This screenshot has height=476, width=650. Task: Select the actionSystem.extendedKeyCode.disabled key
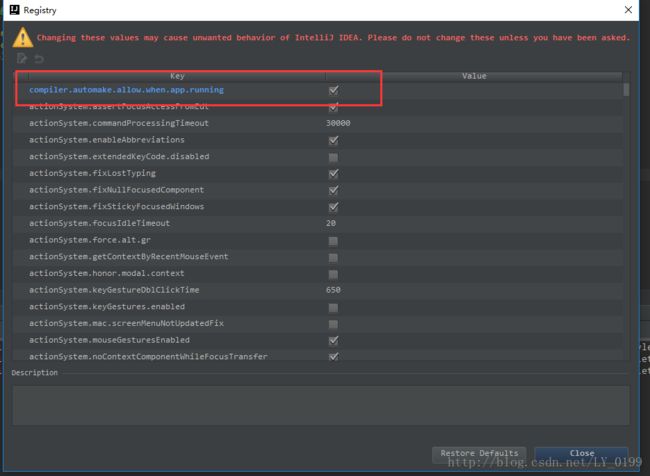tap(119, 157)
